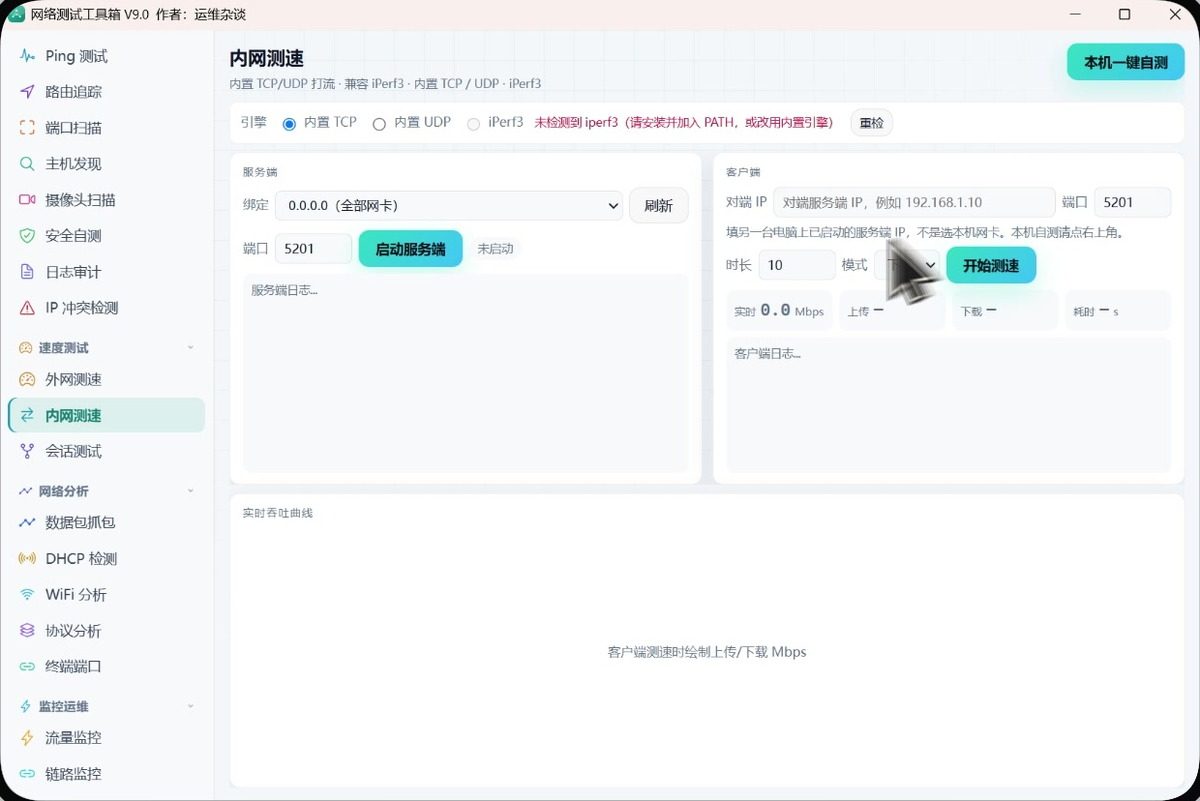
Task: Click the 内网测速 swap-arrows icon
Action: [x=27, y=416]
